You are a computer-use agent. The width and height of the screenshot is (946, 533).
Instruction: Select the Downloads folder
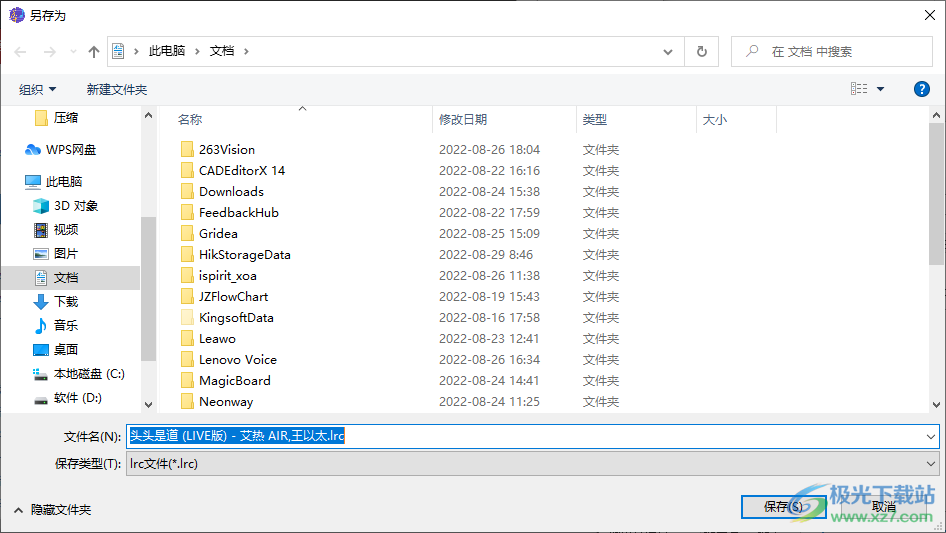(x=232, y=192)
